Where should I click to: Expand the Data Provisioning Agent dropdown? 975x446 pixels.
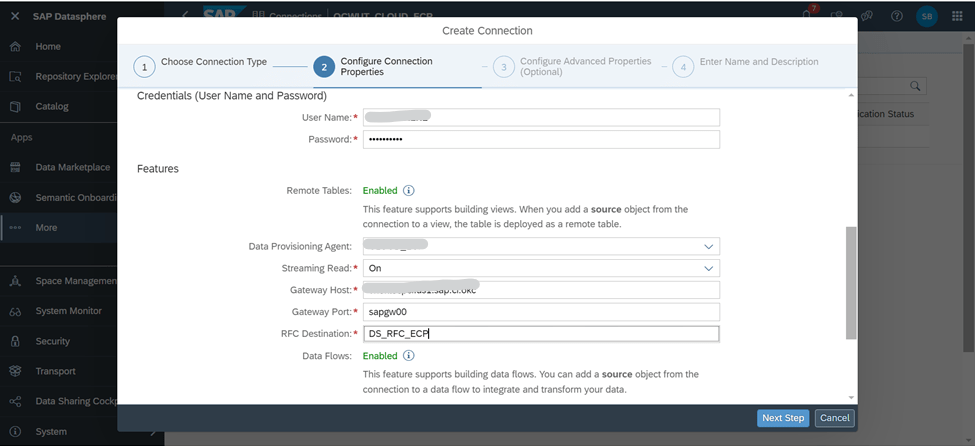click(x=708, y=246)
